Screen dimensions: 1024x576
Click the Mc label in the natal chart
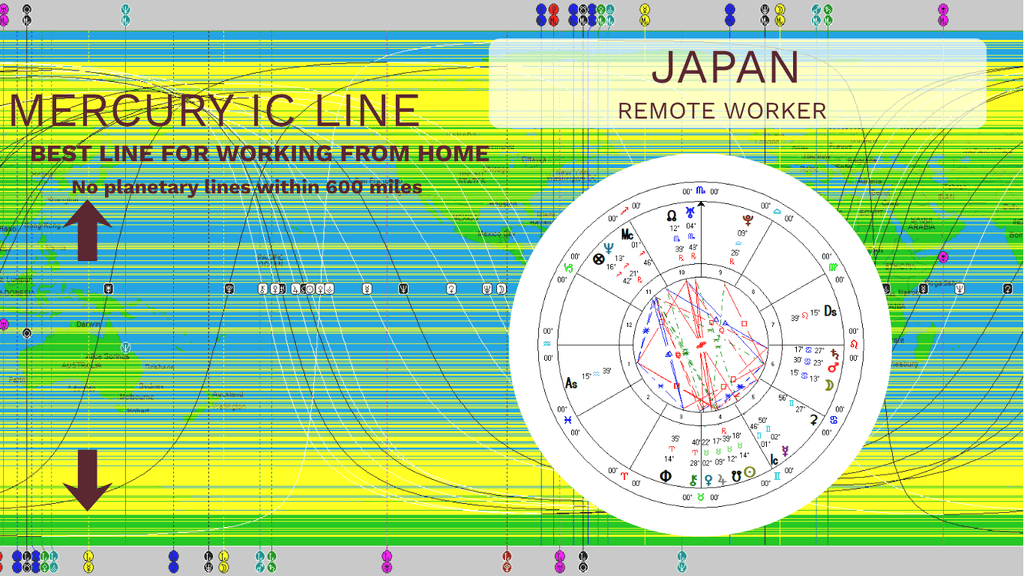click(627, 234)
